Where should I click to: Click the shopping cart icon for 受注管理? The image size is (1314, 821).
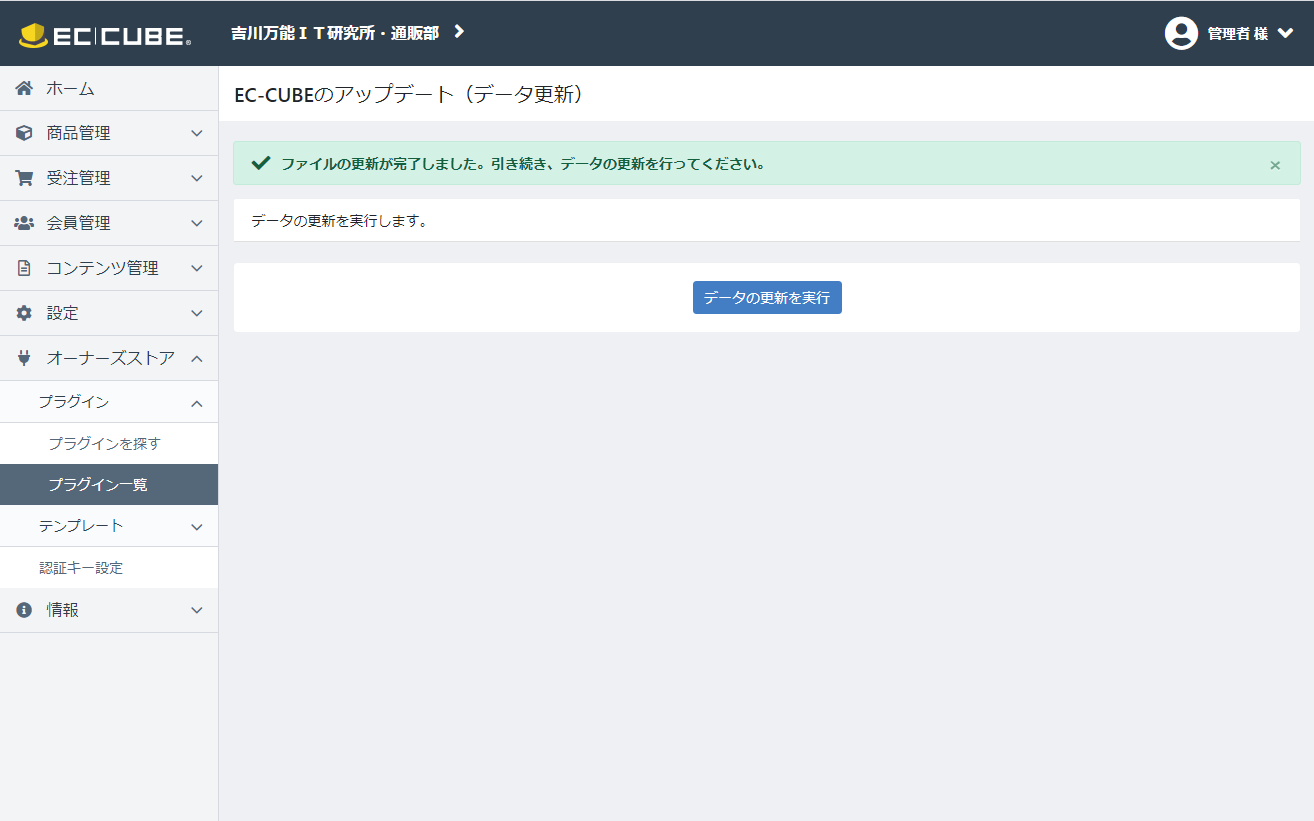[x=24, y=178]
